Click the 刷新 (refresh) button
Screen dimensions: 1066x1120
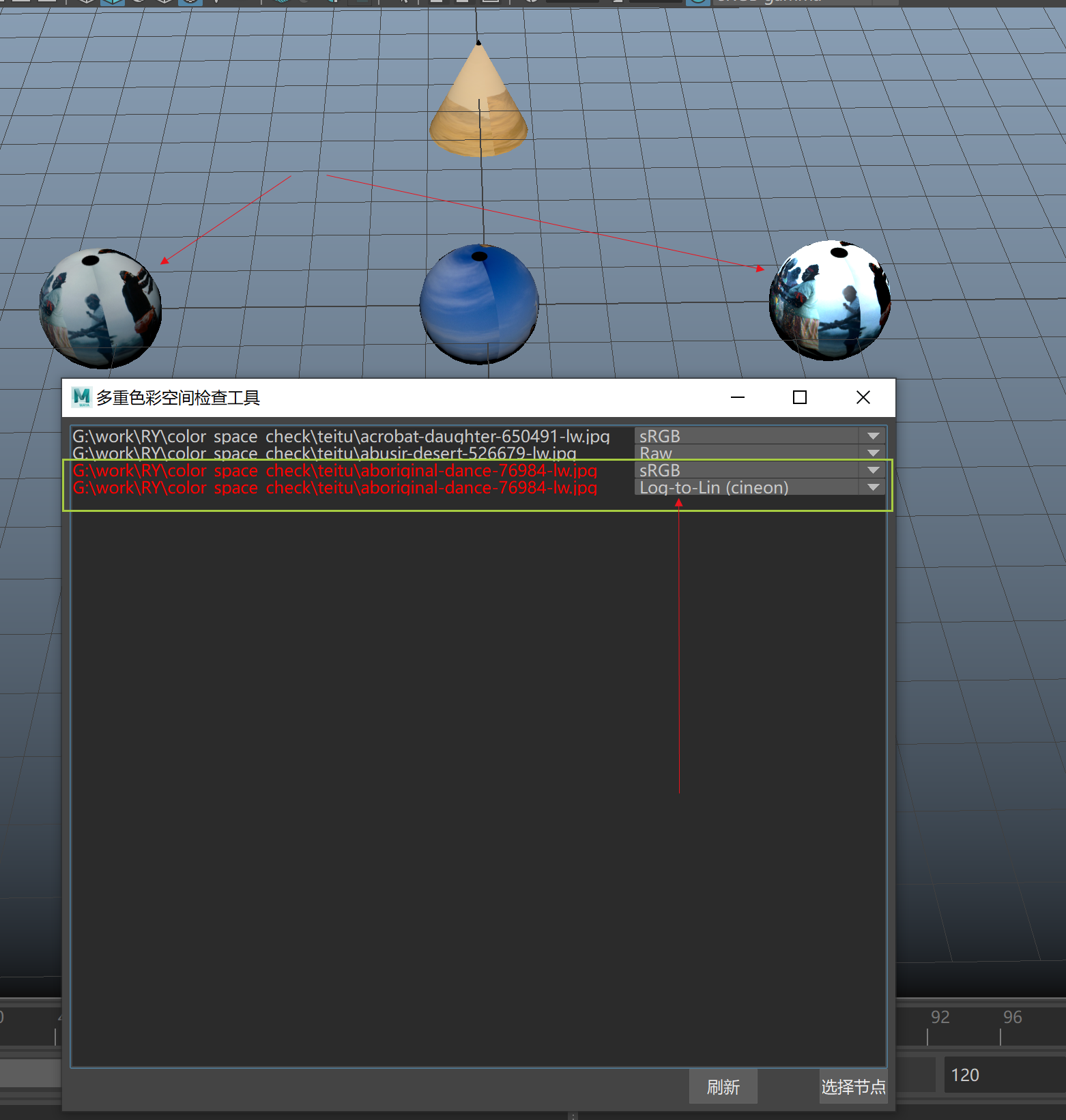(x=723, y=1087)
